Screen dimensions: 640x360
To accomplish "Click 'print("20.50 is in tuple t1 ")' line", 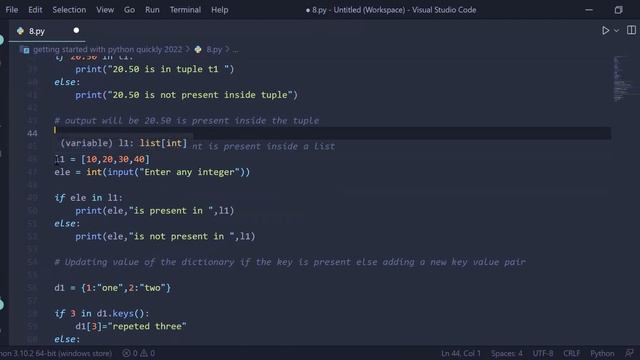I will 154,69.
